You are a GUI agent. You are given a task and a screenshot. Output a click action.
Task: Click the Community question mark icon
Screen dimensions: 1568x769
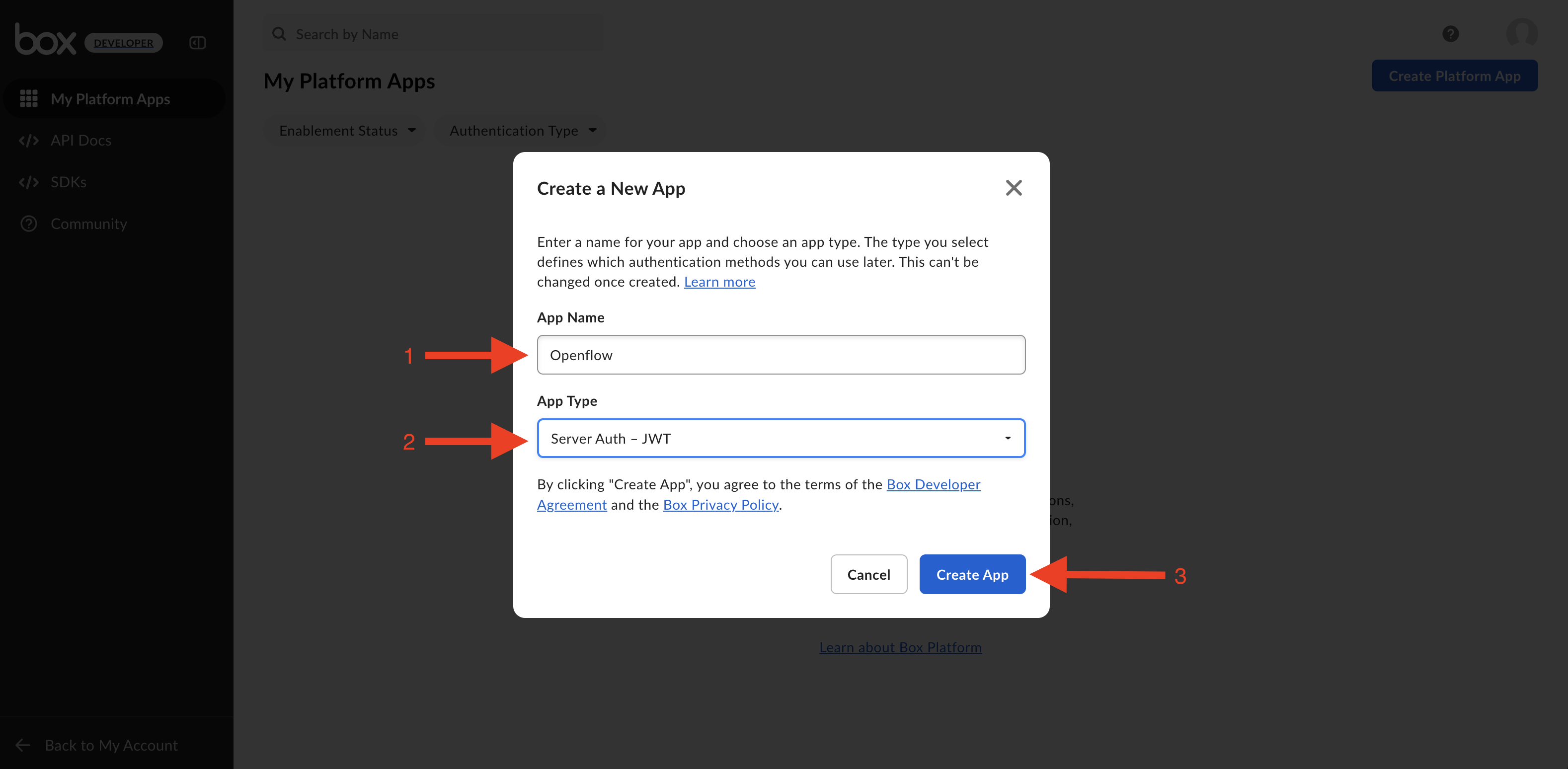pos(29,224)
